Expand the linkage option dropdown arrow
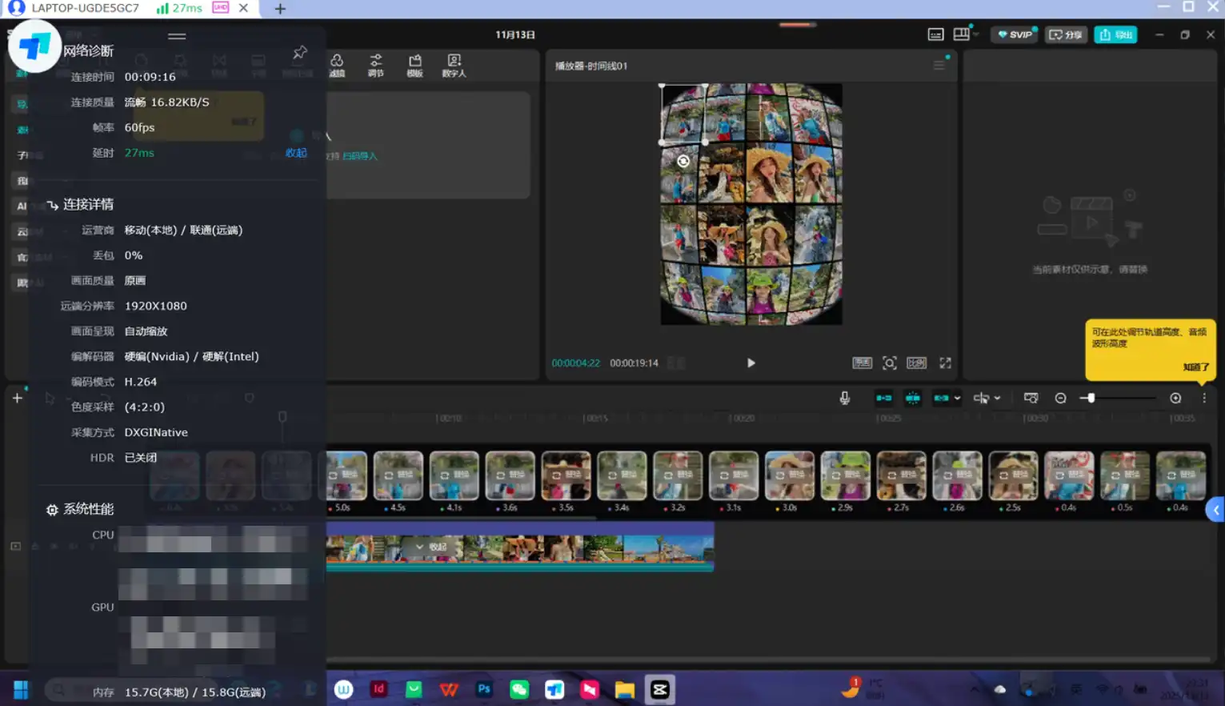Viewport: 1225px width, 706px height. pos(958,398)
